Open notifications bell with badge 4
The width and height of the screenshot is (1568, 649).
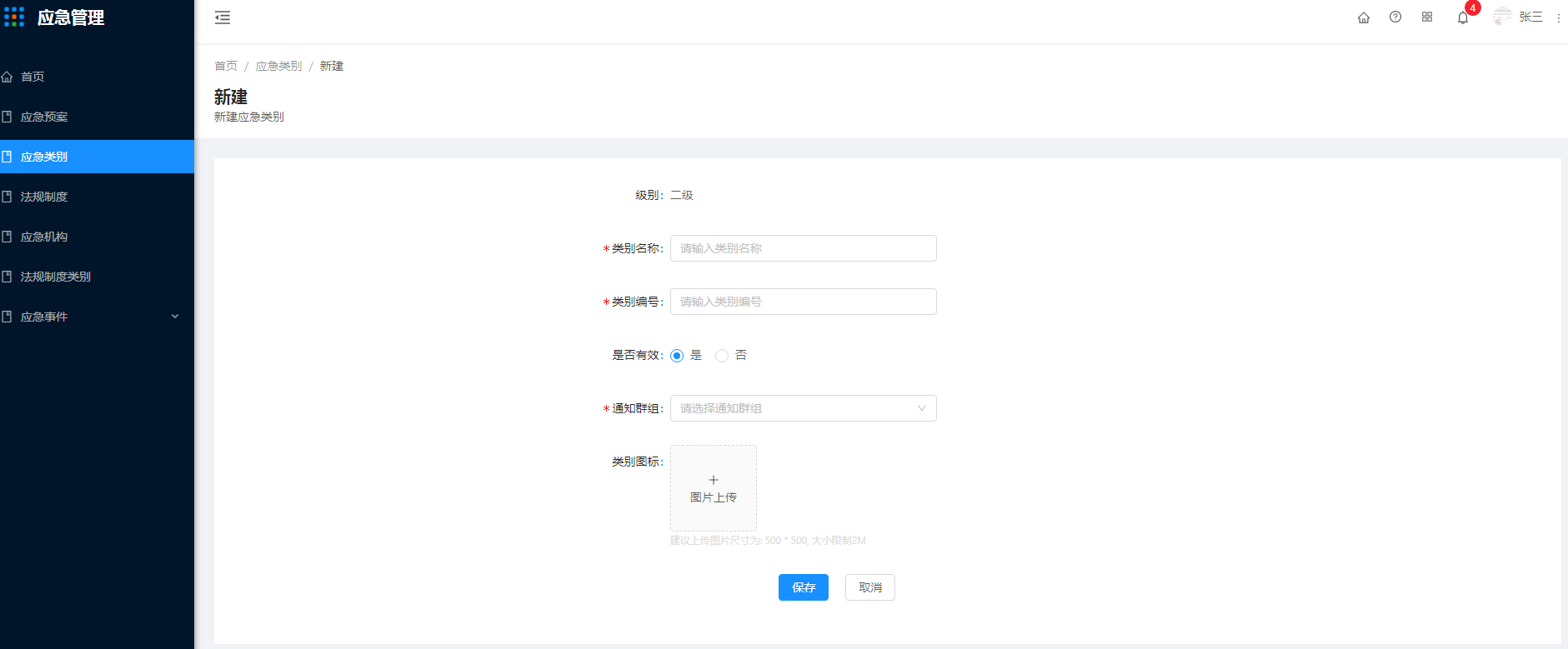coord(1463,17)
